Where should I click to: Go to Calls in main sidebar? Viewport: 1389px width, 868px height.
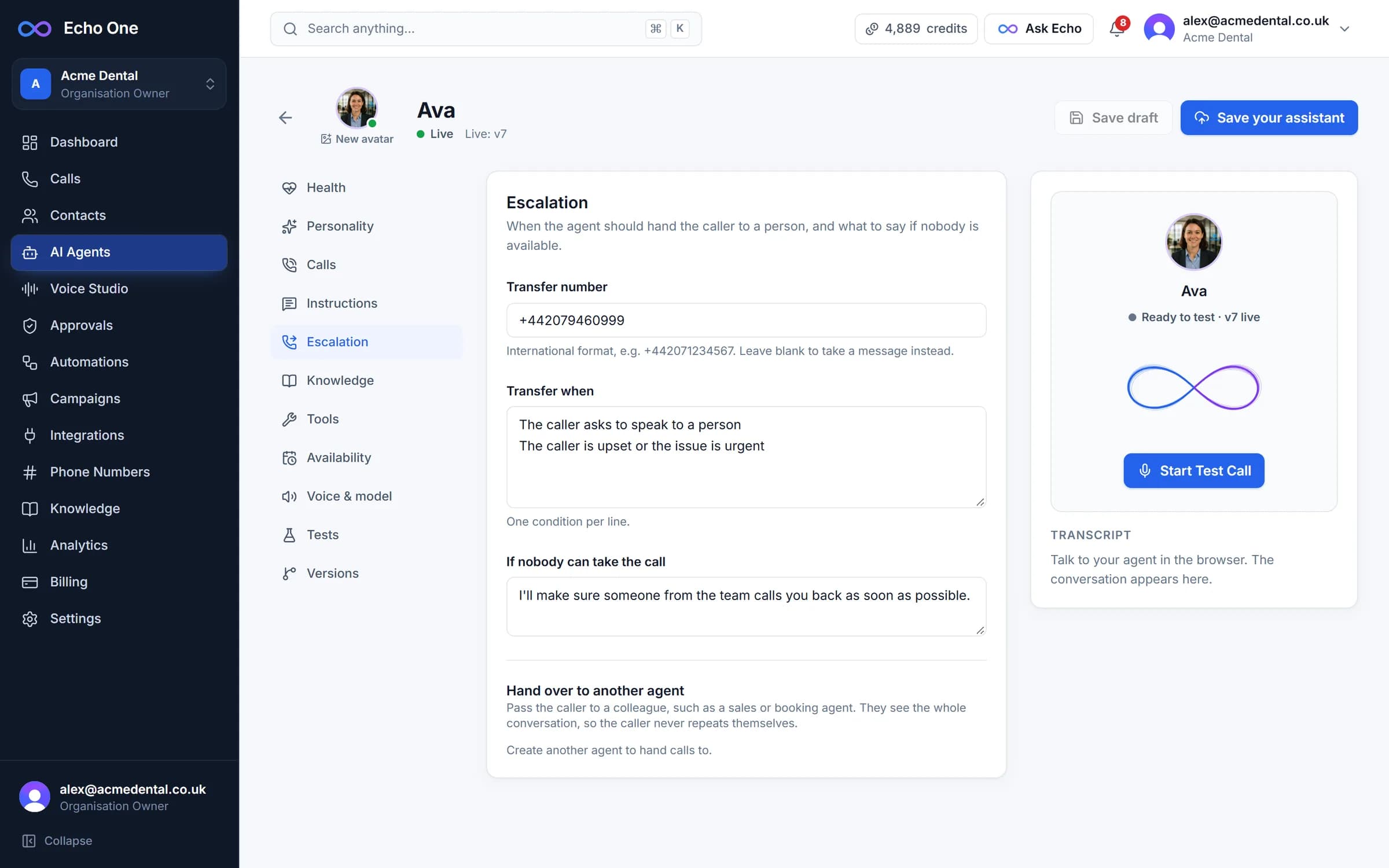point(119,179)
